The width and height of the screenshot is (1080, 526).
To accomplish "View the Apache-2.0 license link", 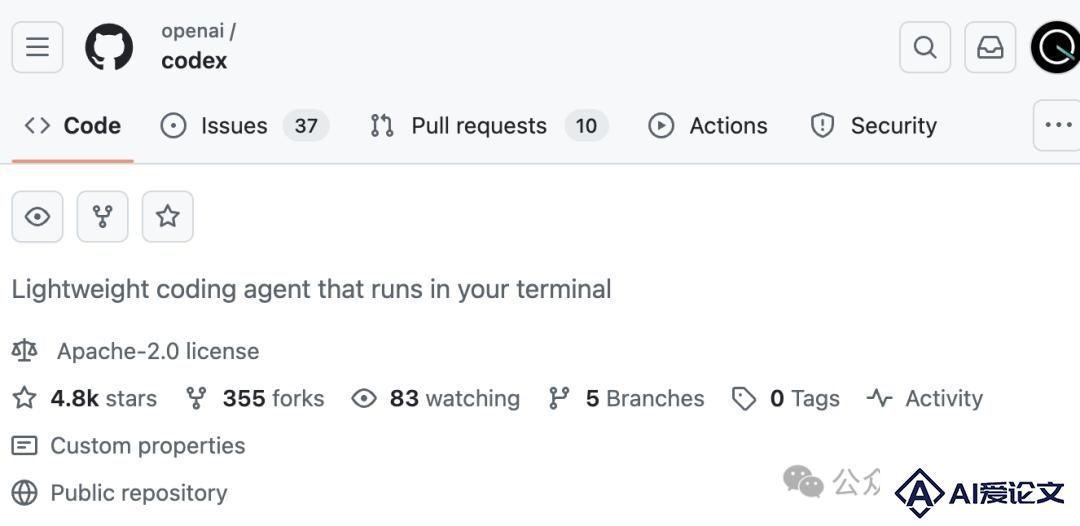I will pyautogui.click(x=158, y=351).
